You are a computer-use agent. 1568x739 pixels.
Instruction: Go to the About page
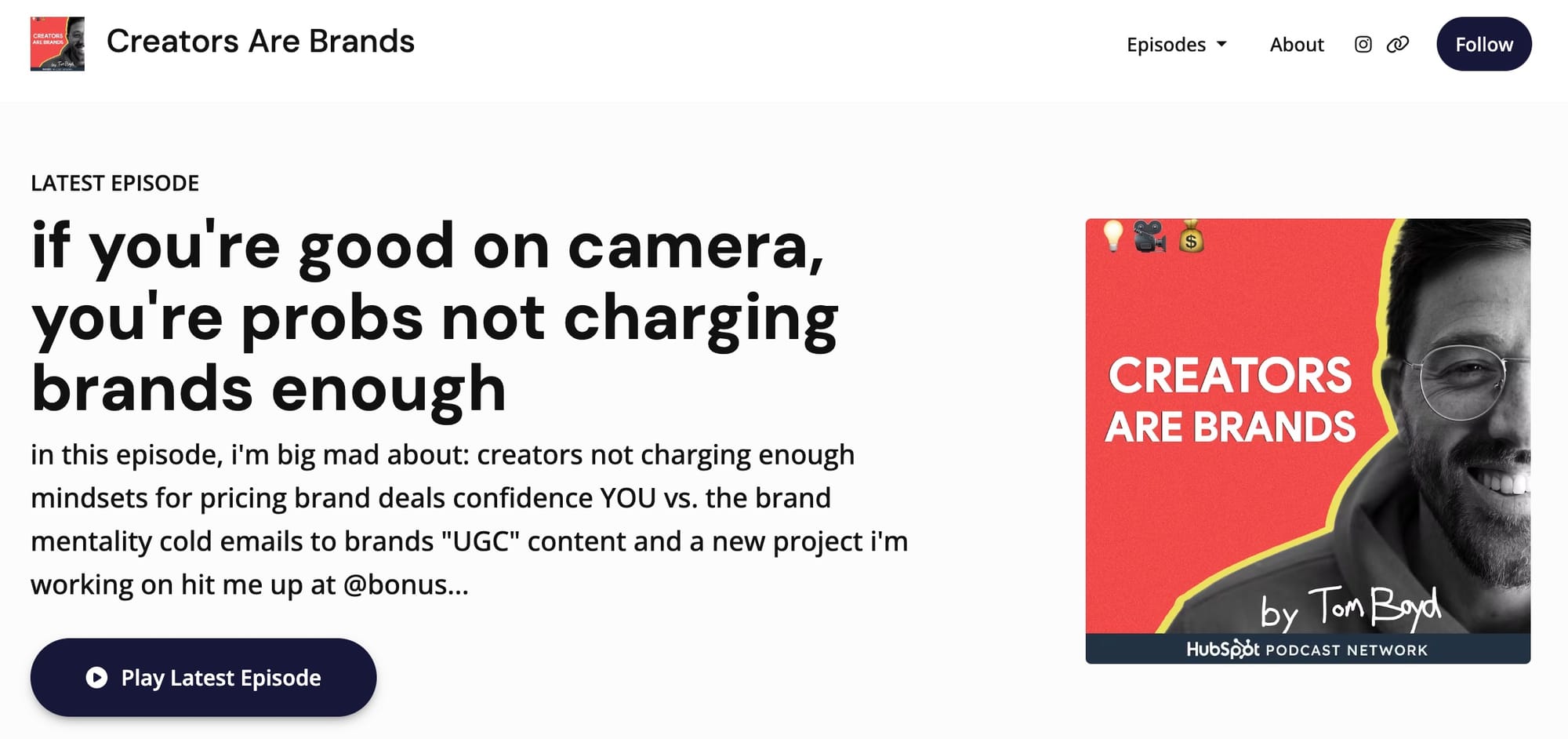click(x=1296, y=45)
